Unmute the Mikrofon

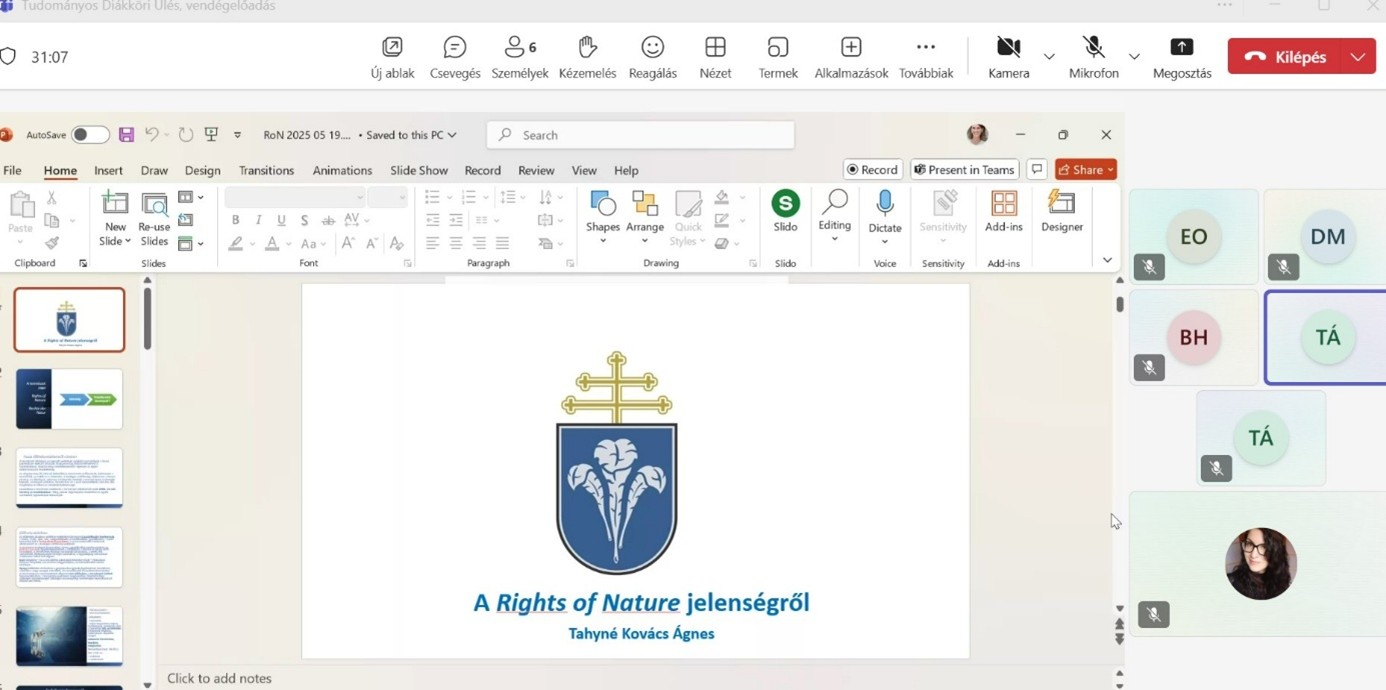1093,48
